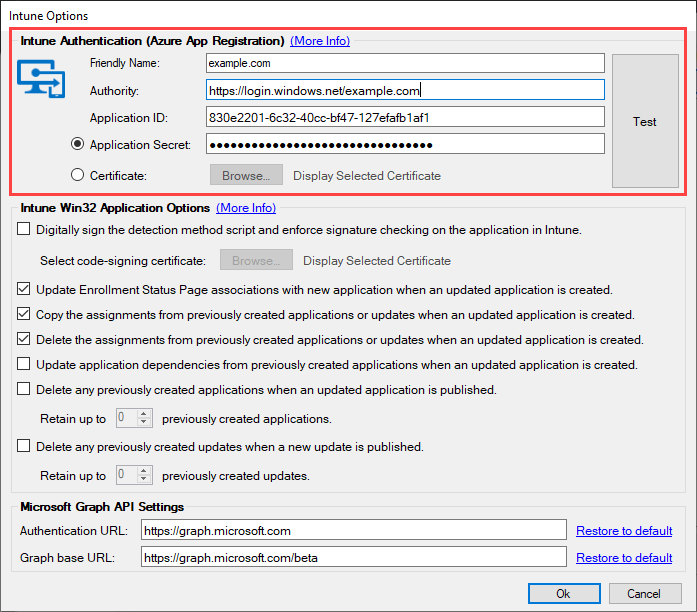Screen dimensions: 697x612
Task: Click Display Selected Certificate beside Certificate Browse
Action: click(x=367, y=176)
